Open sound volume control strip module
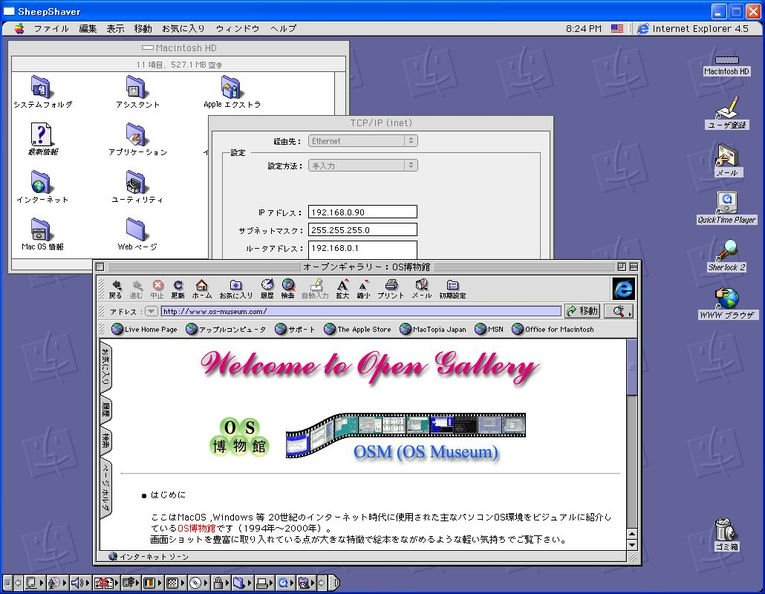This screenshot has height=594, width=765. point(80,582)
